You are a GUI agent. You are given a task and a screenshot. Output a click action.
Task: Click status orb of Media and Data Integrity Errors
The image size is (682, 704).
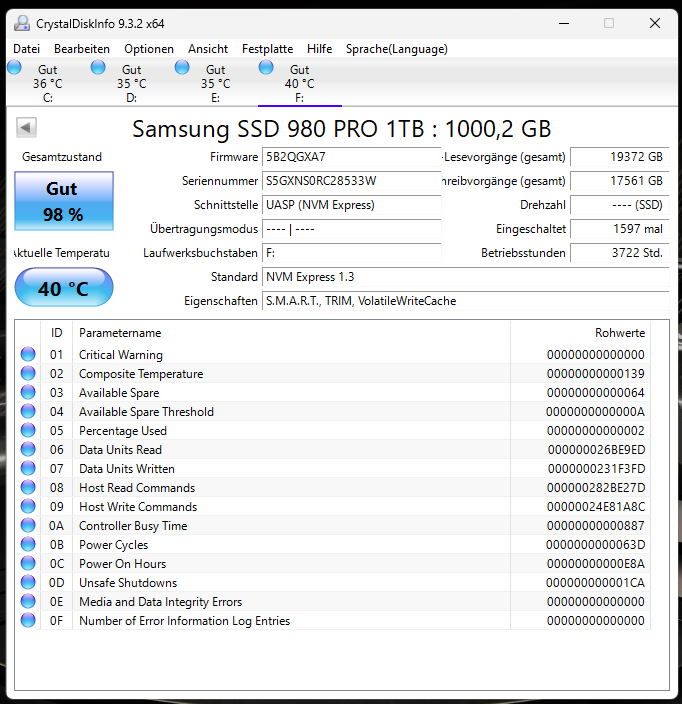pyautogui.click(x=28, y=601)
